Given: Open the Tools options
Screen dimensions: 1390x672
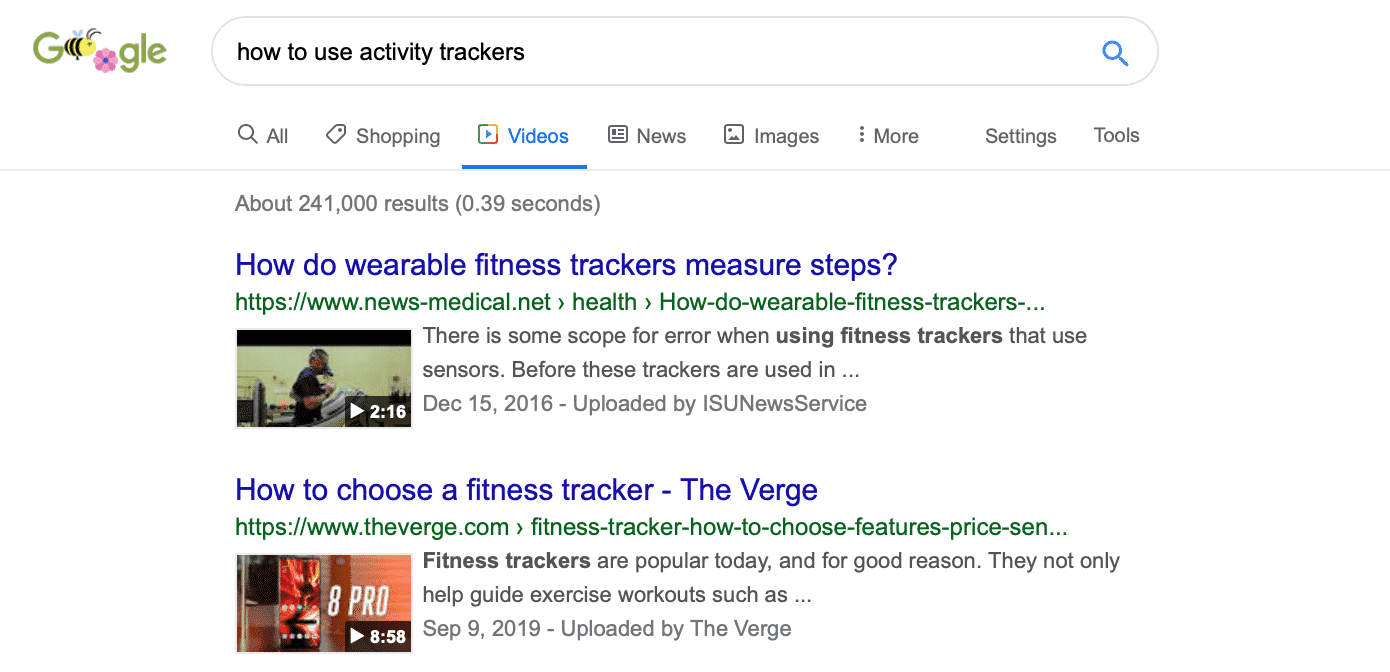Looking at the screenshot, I should (1116, 135).
